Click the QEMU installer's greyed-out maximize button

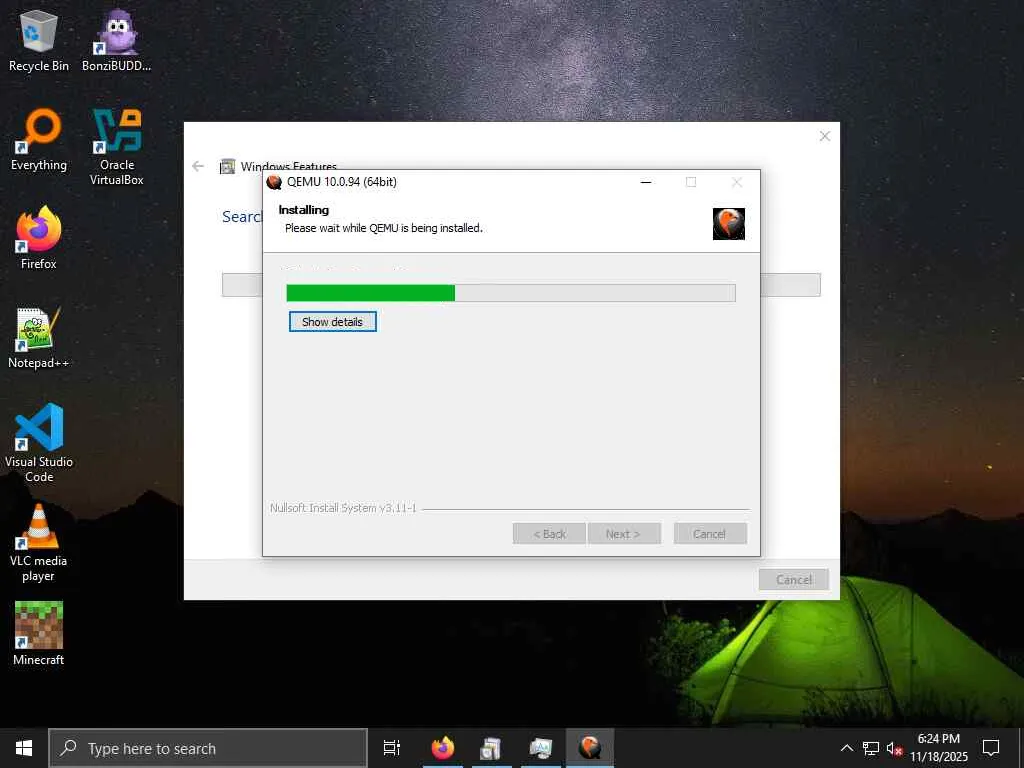tap(691, 182)
